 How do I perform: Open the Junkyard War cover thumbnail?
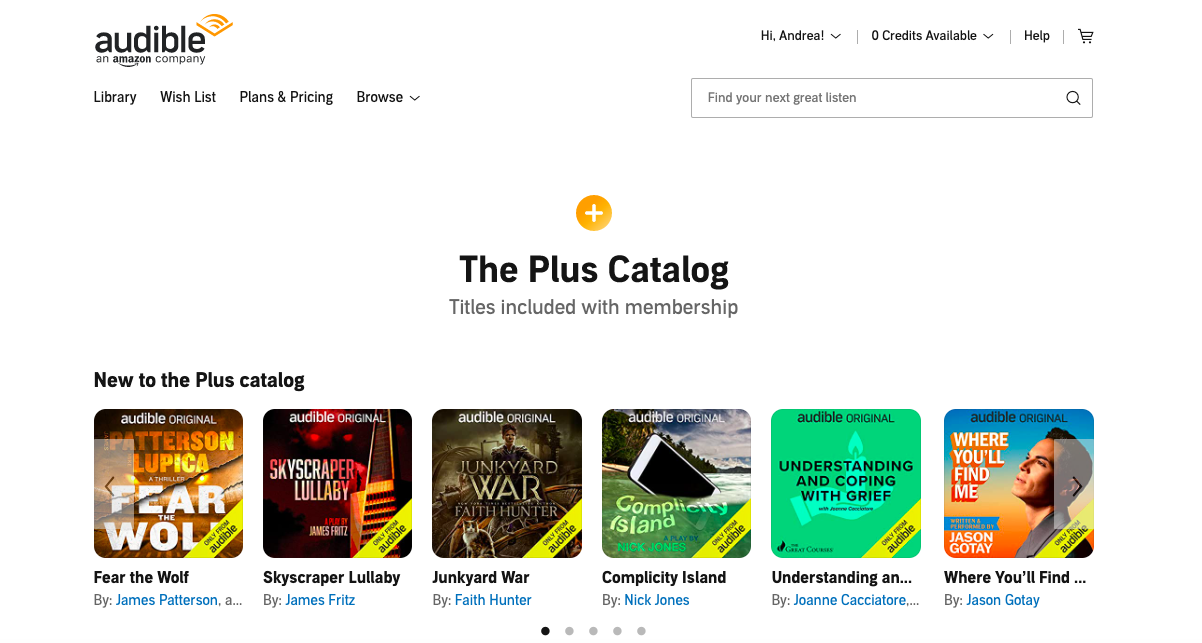(507, 483)
